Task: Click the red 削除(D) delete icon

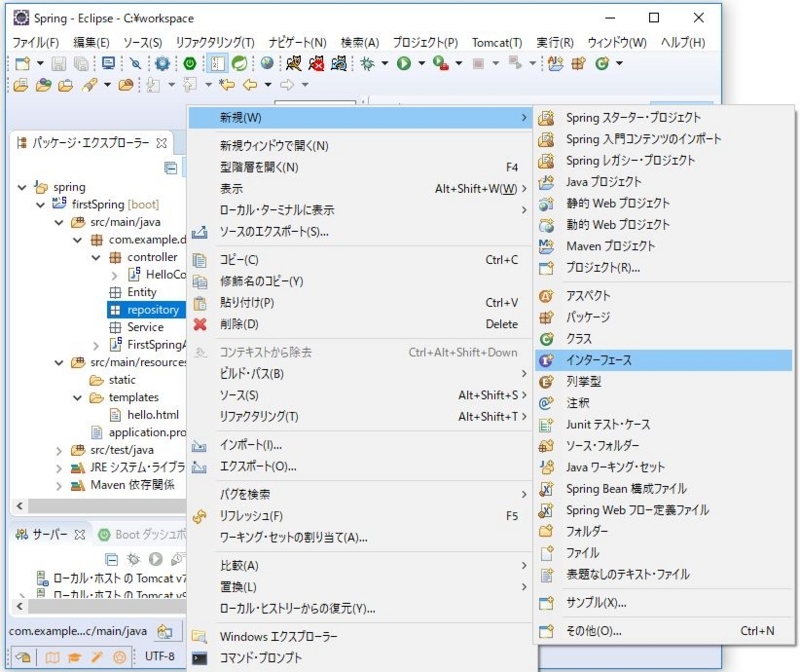Action: tap(200, 324)
